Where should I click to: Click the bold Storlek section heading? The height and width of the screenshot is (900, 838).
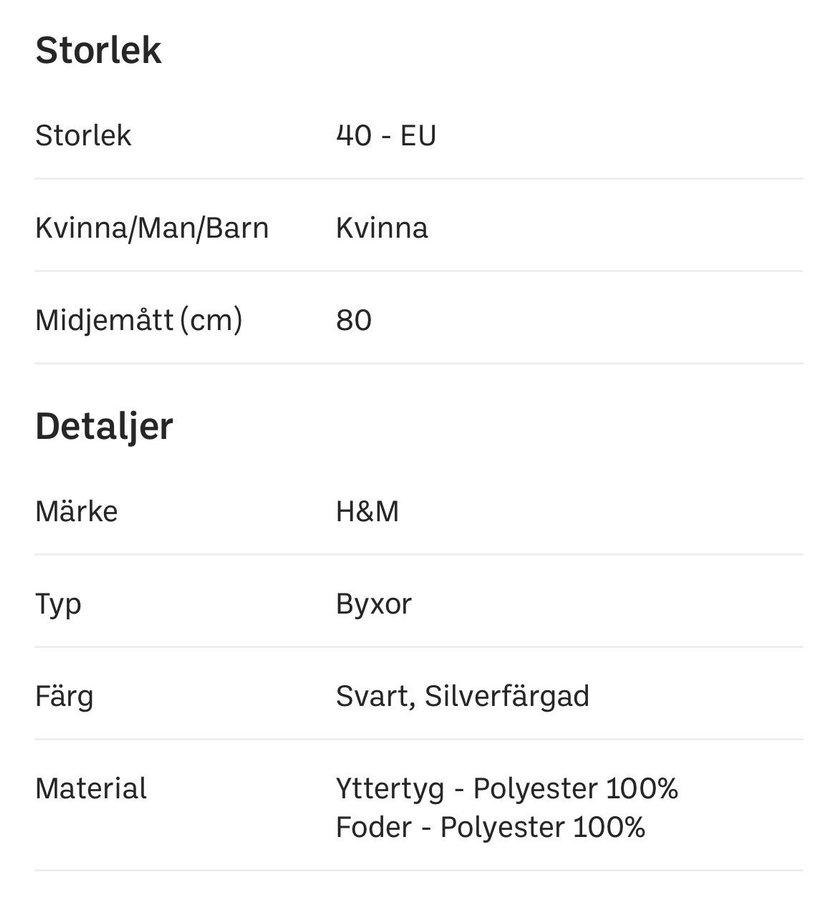click(x=98, y=51)
